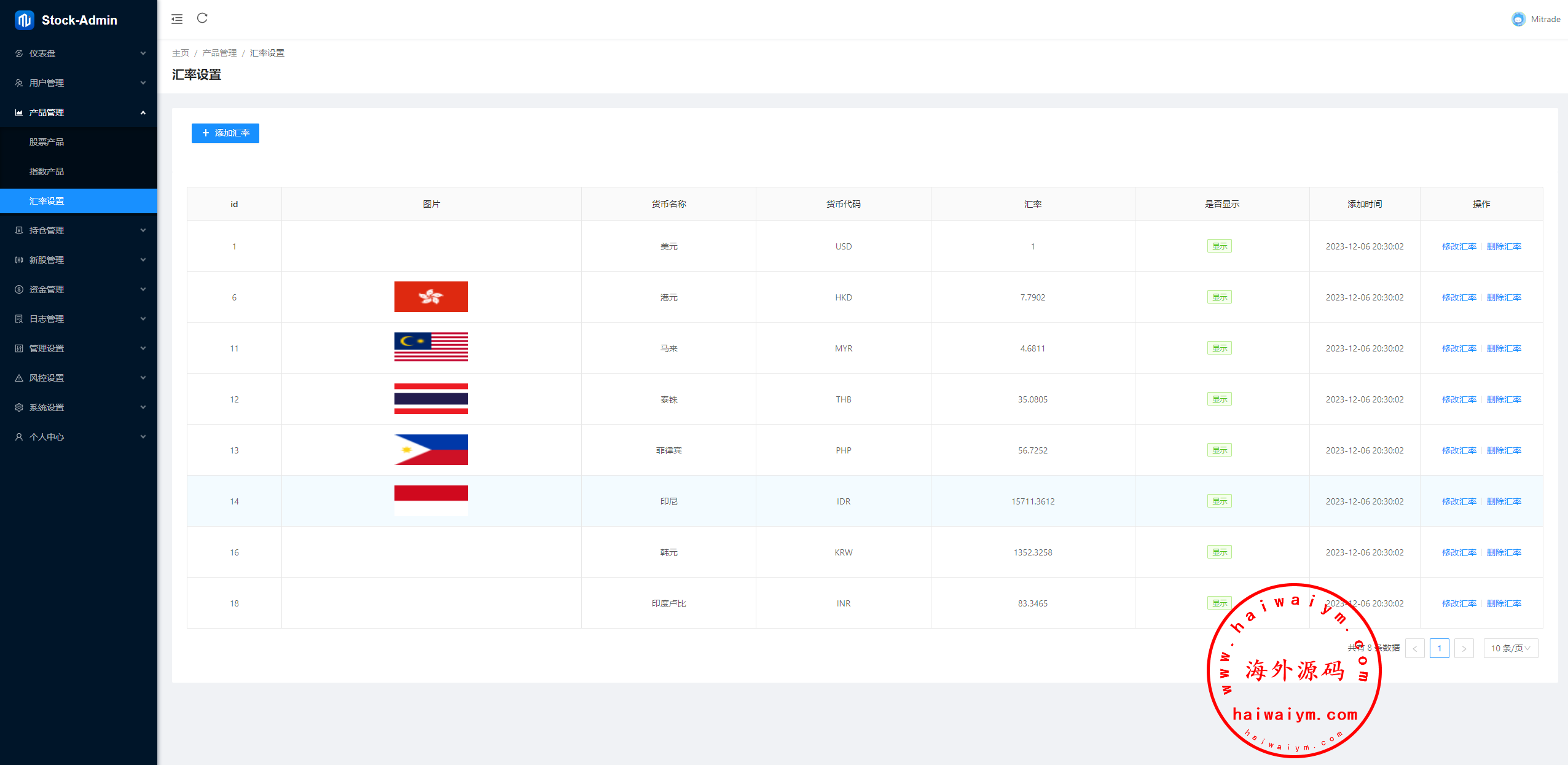Toggle the 显示 tag for HKD row
1568x765 pixels.
click(x=1219, y=297)
